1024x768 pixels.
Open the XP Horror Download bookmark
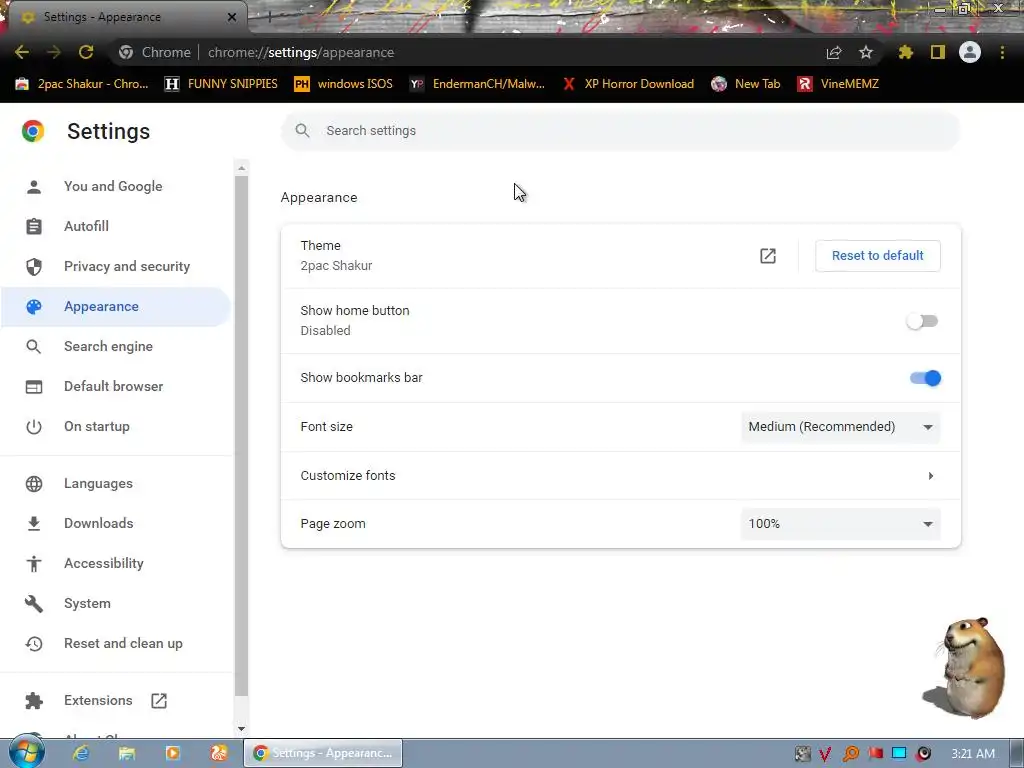[x=628, y=84]
